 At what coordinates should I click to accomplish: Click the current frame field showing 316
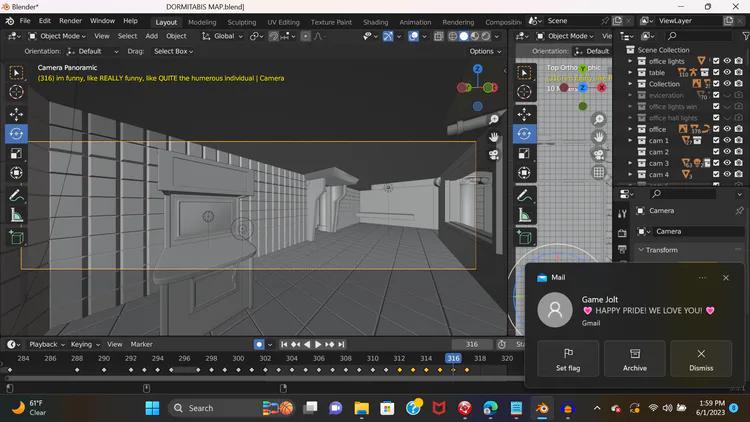[x=472, y=344]
